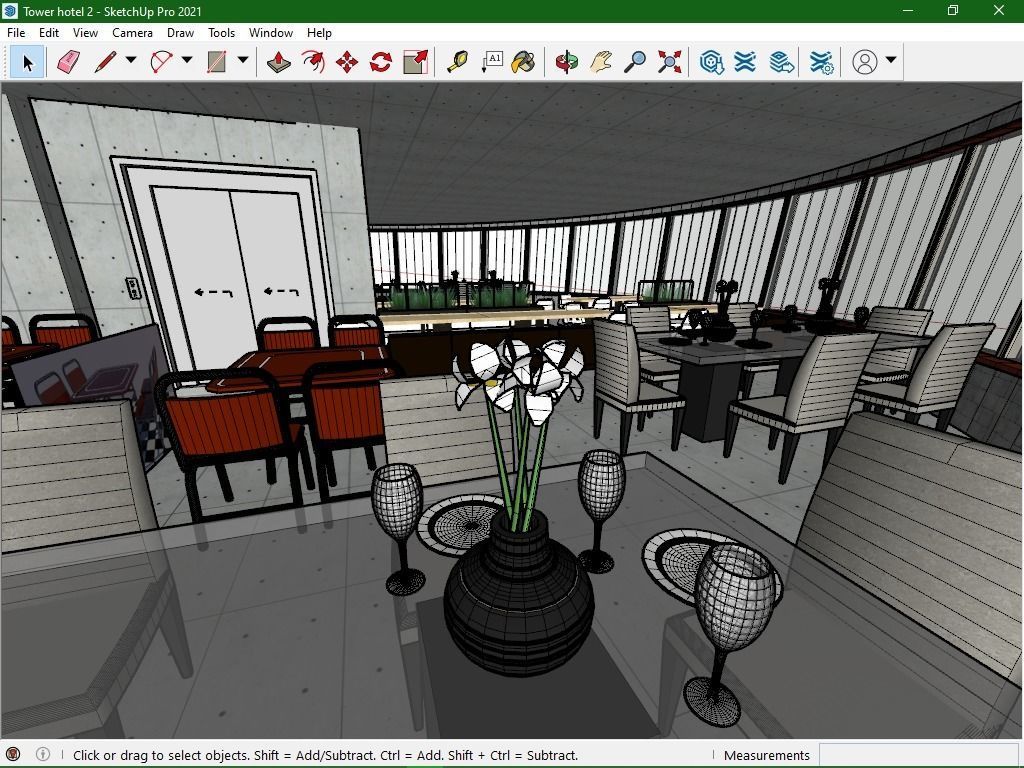Open the Camera menu

(x=133, y=33)
